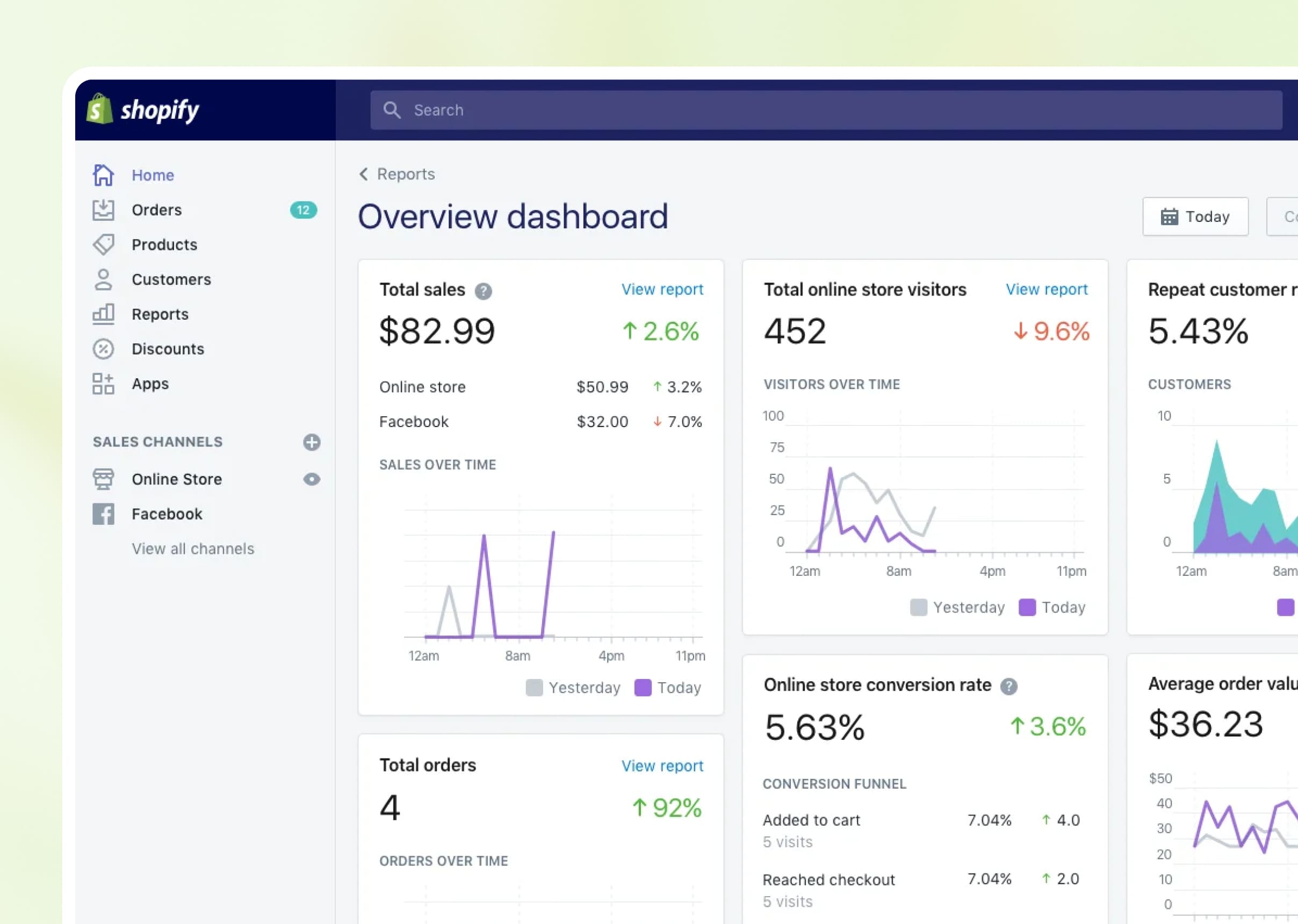Click View report for Total sales
Screen dimensions: 1298x924
click(662, 289)
